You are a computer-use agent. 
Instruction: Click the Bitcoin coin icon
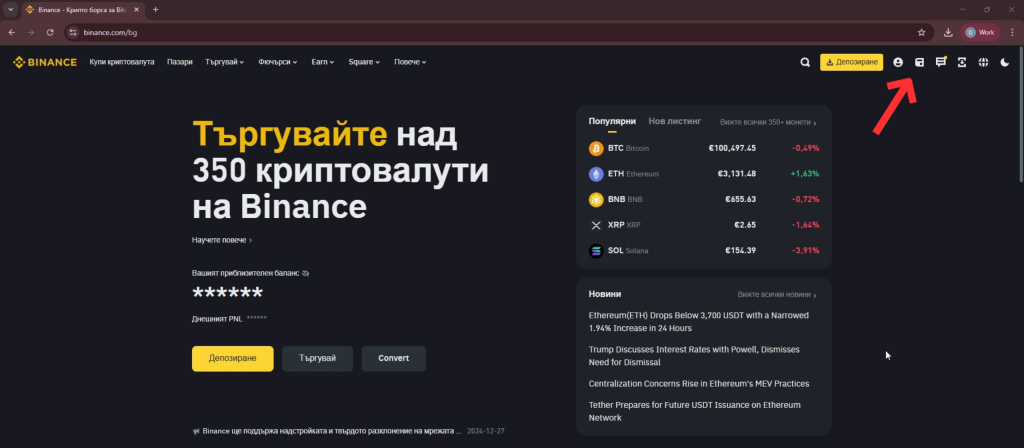[596, 148]
